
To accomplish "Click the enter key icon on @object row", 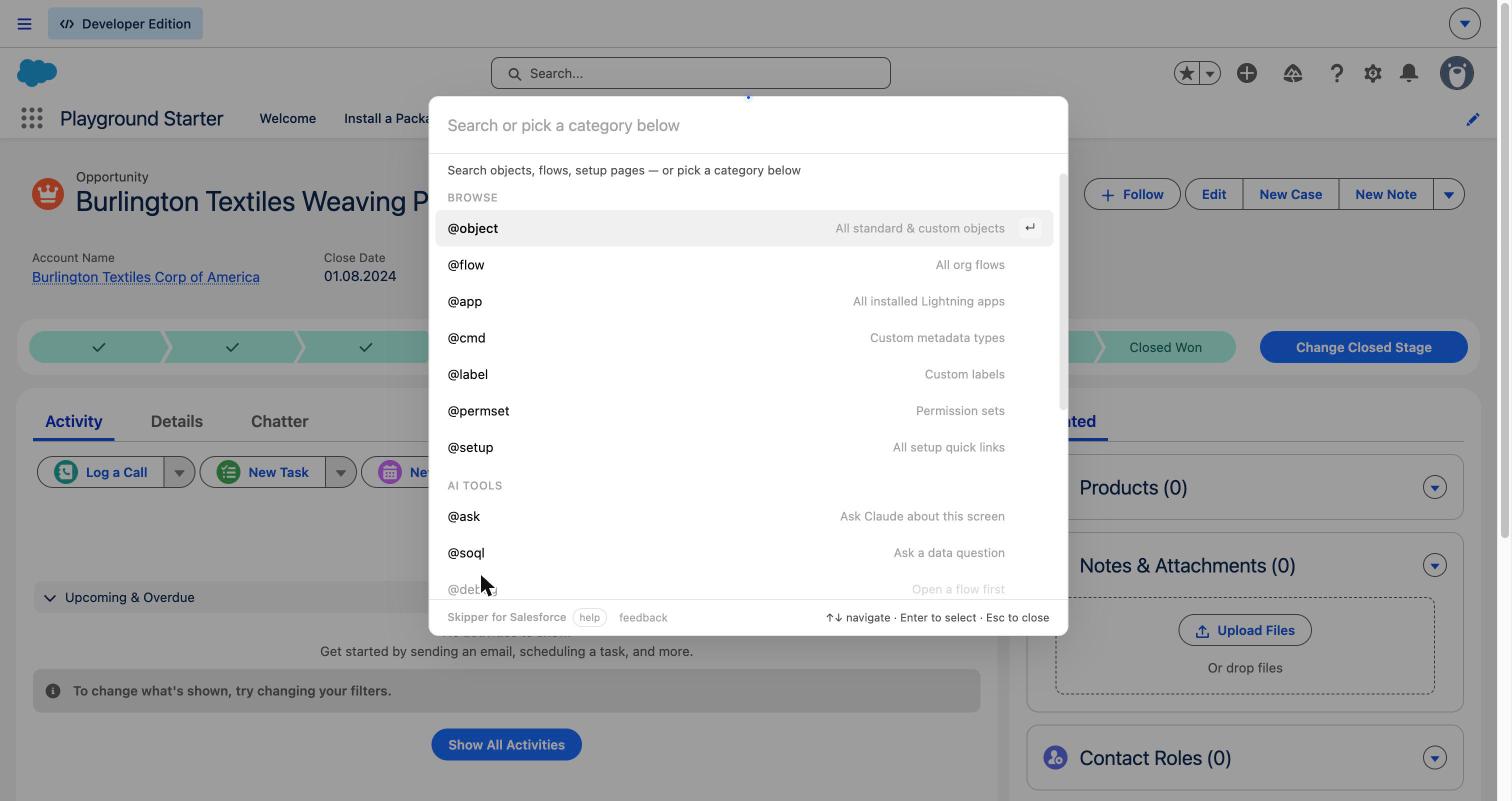I will pos(1030,228).
